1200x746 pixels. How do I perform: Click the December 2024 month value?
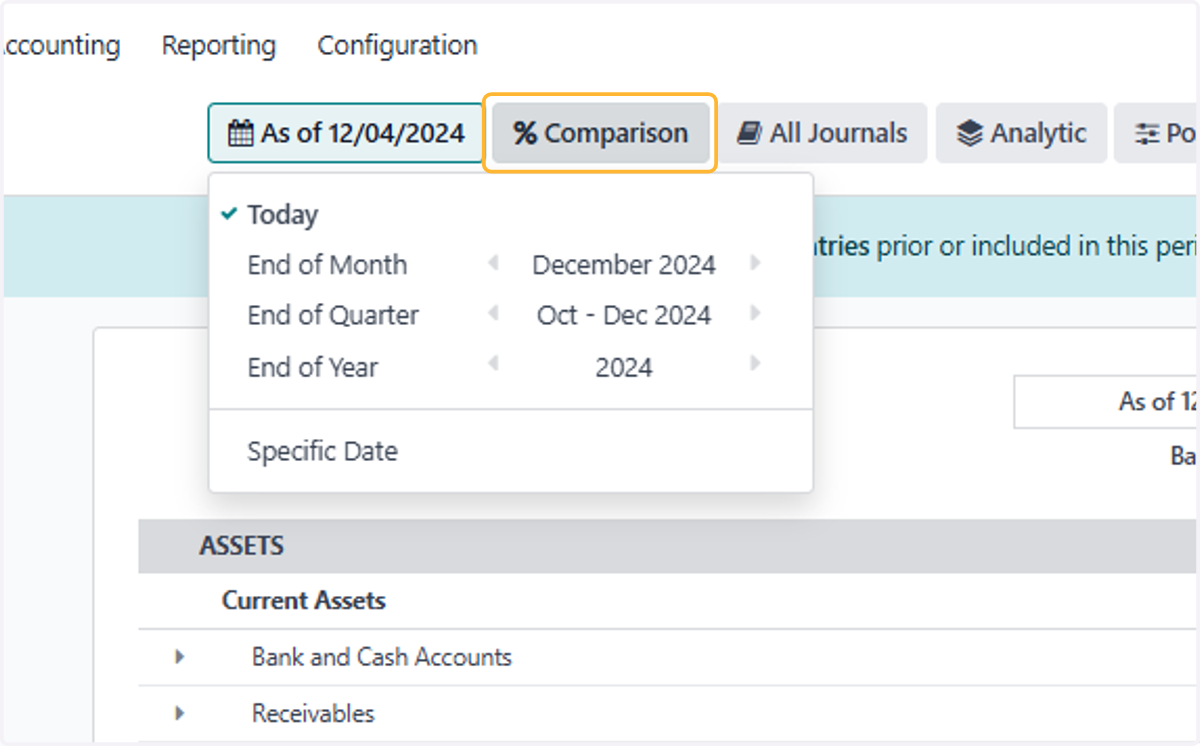624,265
